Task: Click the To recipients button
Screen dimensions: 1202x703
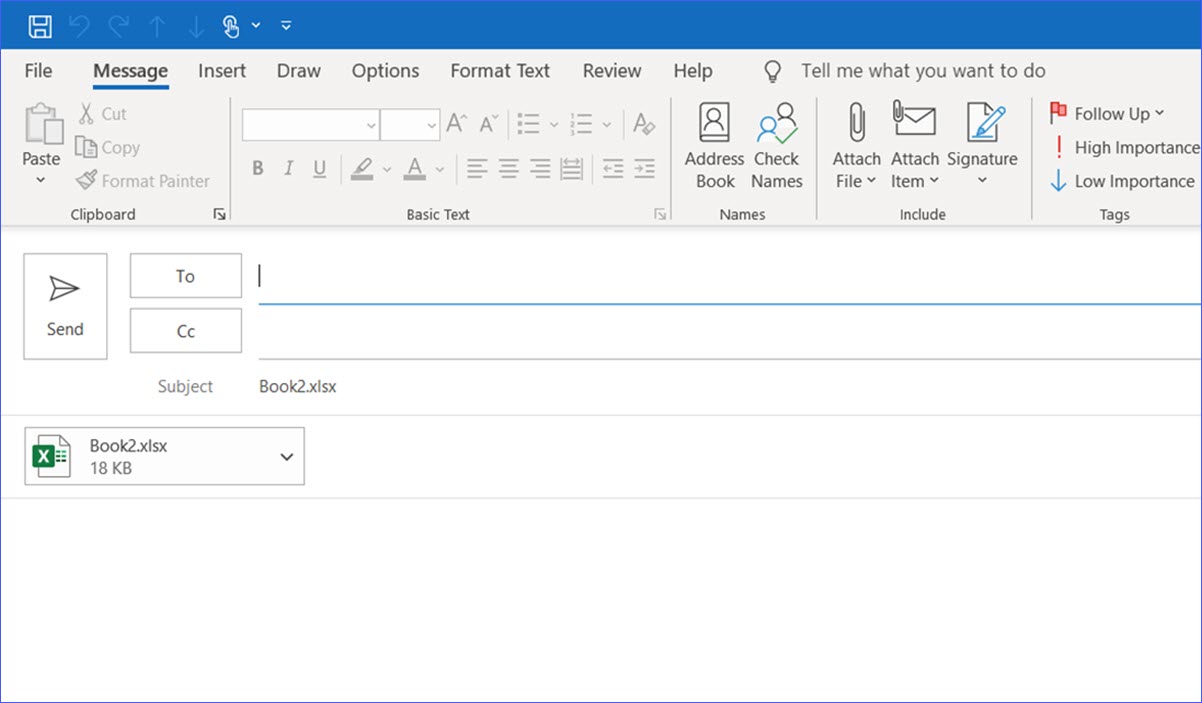Action: click(186, 276)
